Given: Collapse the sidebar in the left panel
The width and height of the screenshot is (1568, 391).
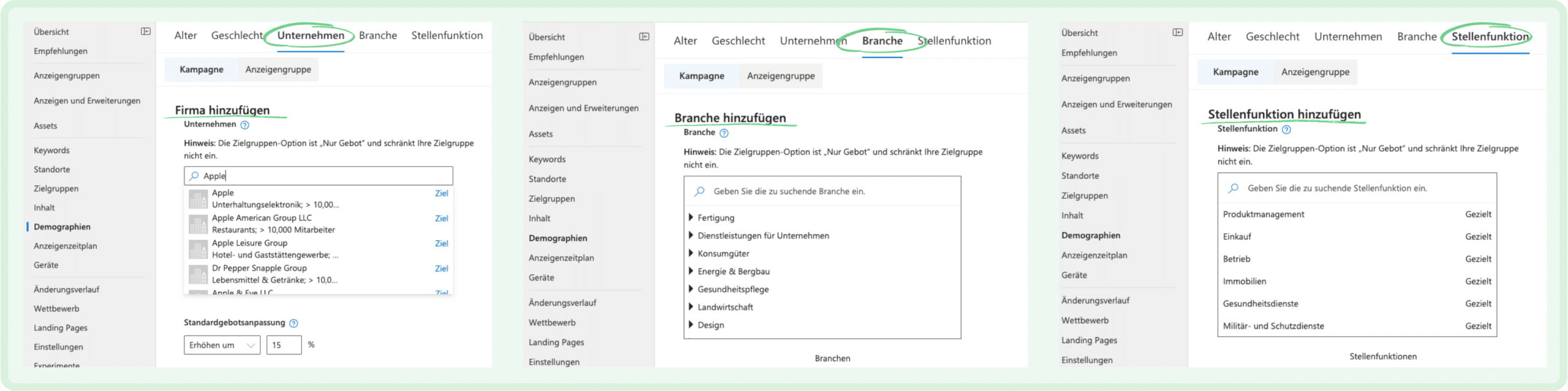Looking at the screenshot, I should click(146, 31).
